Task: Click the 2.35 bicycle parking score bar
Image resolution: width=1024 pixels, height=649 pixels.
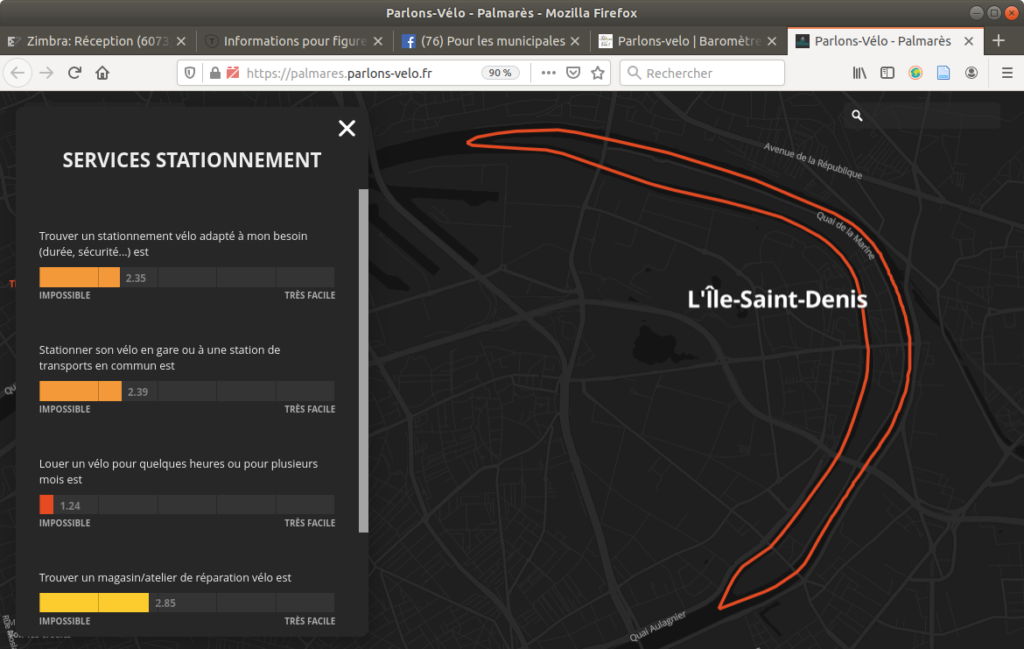Action: 187,277
